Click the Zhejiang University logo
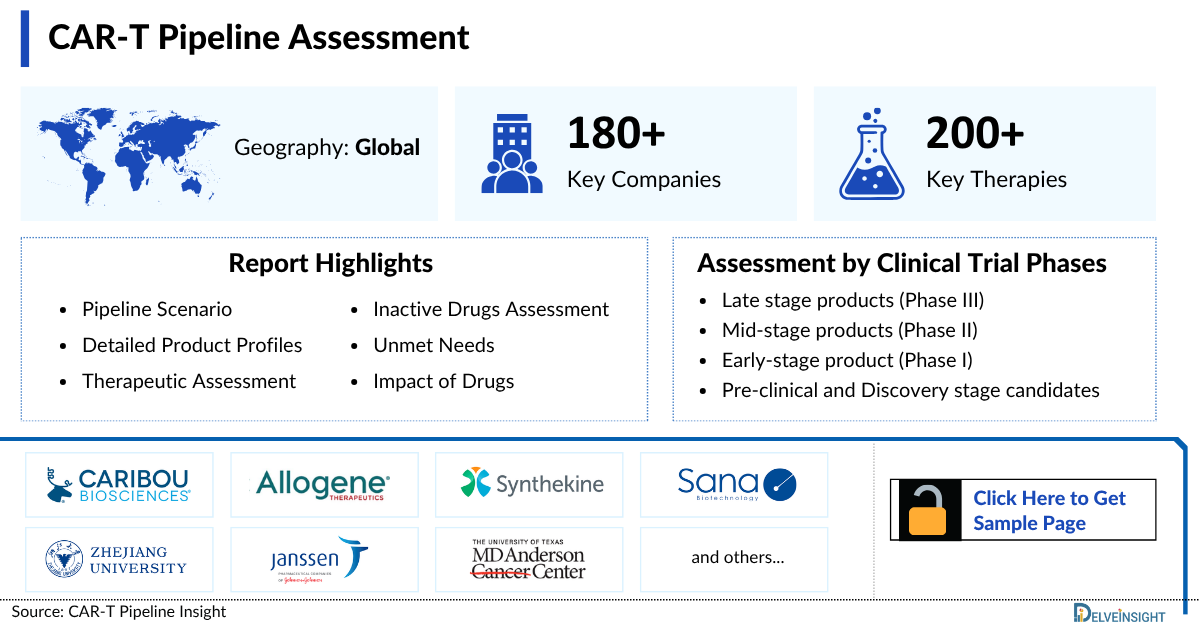This screenshot has height=630, width=1200. point(118,559)
